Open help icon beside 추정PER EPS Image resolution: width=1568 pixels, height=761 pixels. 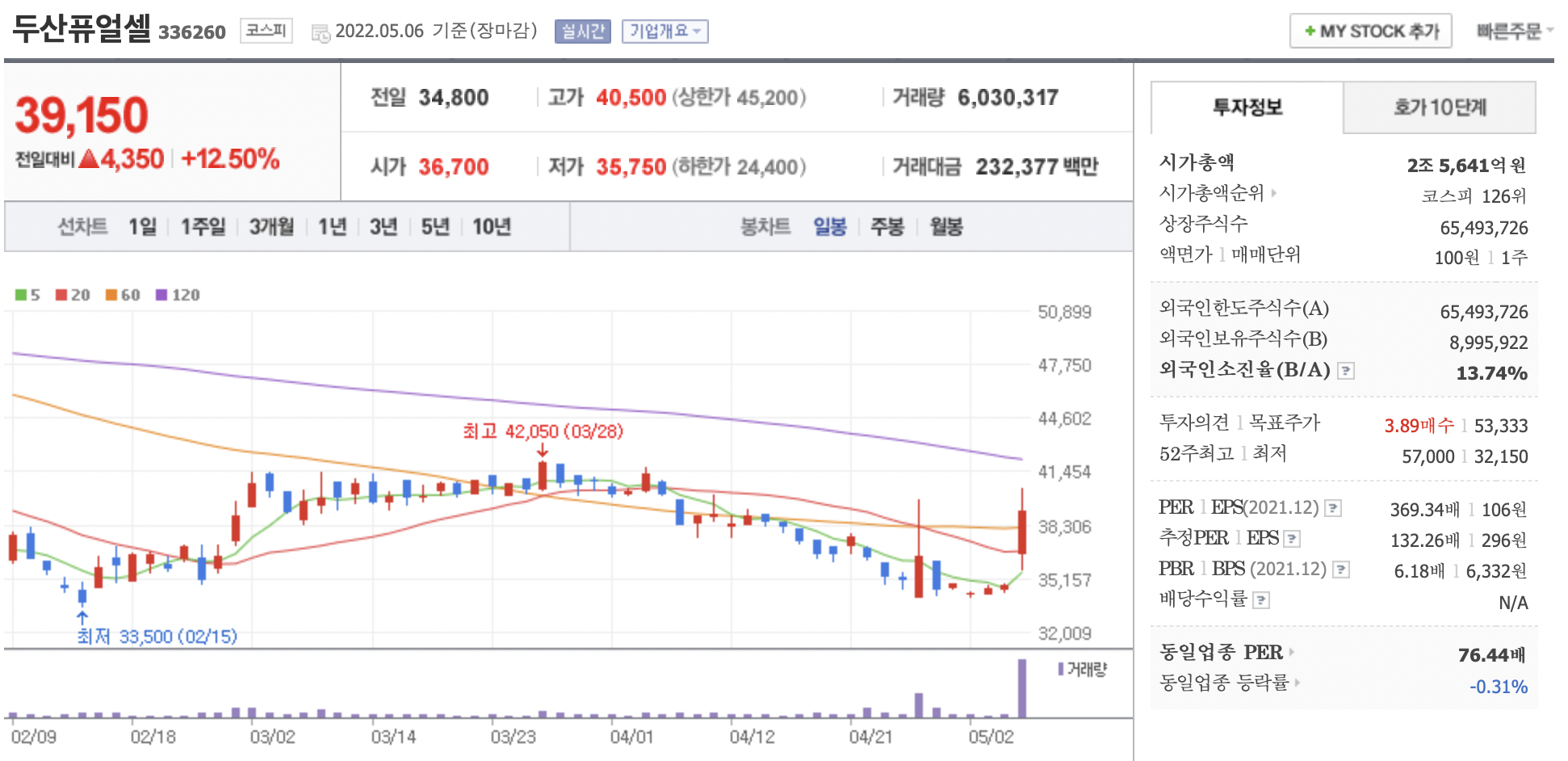pos(1292,539)
